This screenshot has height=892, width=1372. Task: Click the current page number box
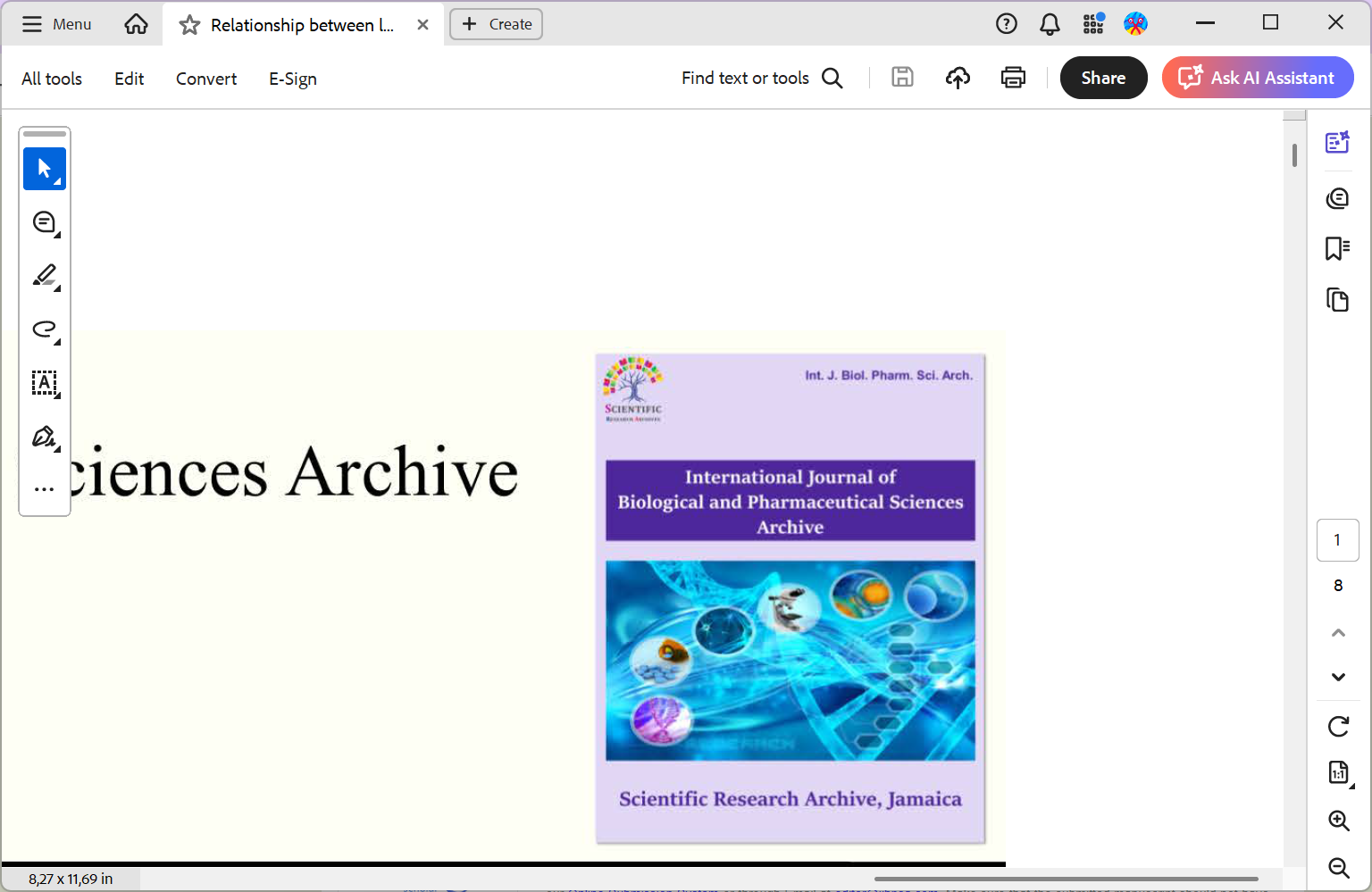click(x=1338, y=540)
